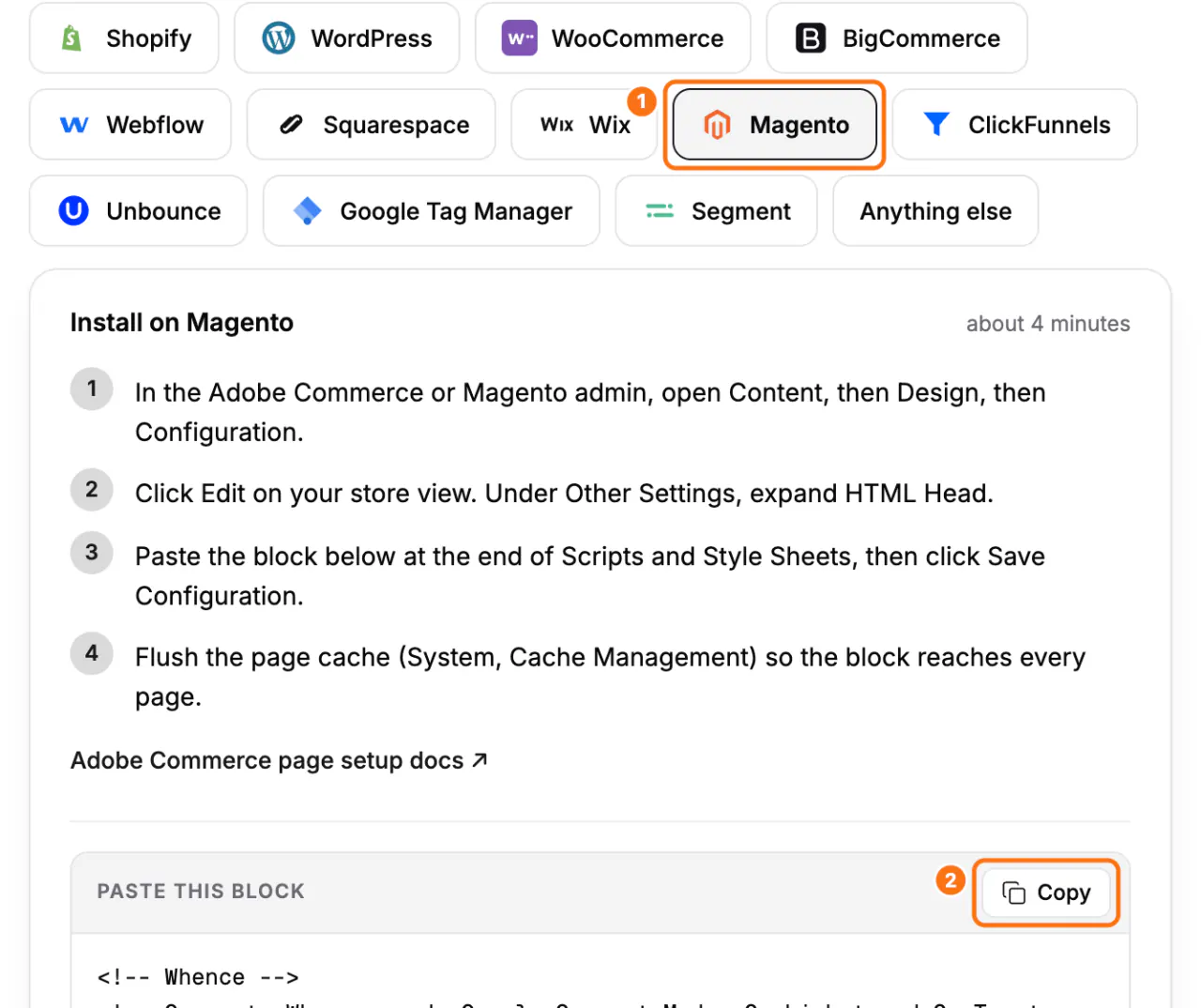Select the Webflow platform tab
1201x1008 pixels.
(130, 125)
